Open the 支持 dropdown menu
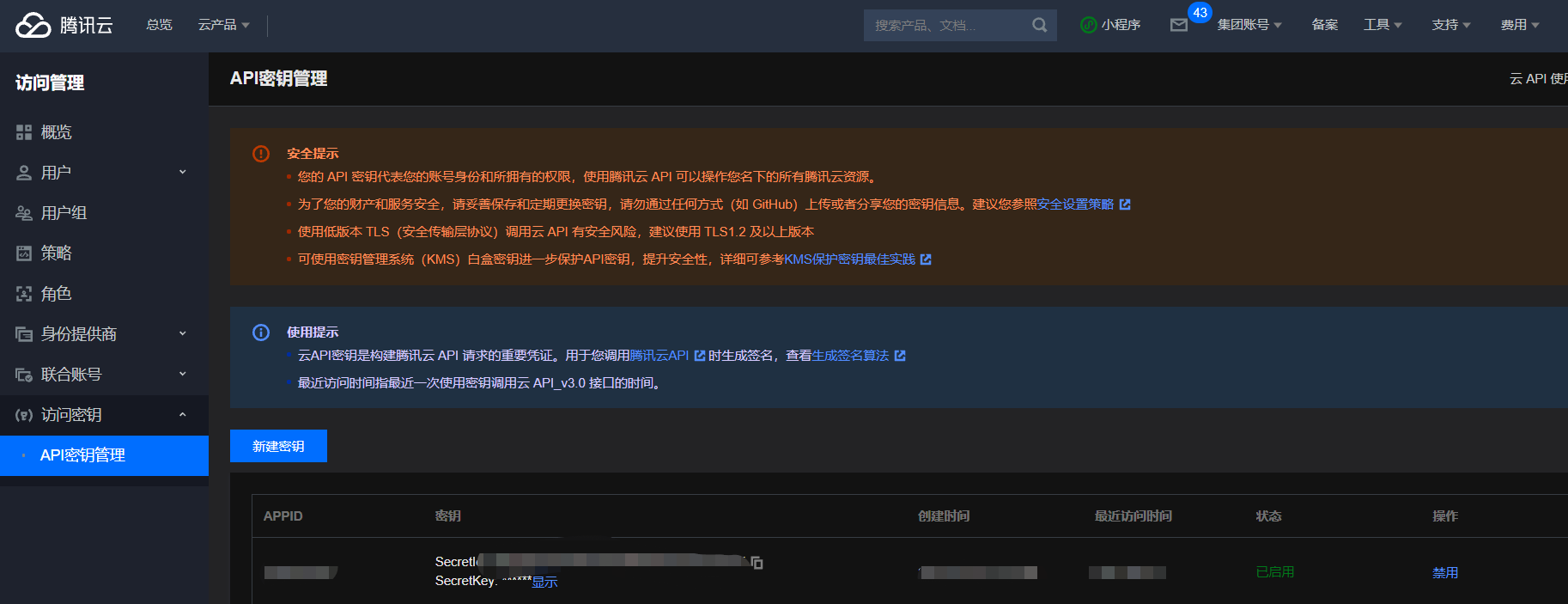The height and width of the screenshot is (604, 1568). click(x=1451, y=25)
